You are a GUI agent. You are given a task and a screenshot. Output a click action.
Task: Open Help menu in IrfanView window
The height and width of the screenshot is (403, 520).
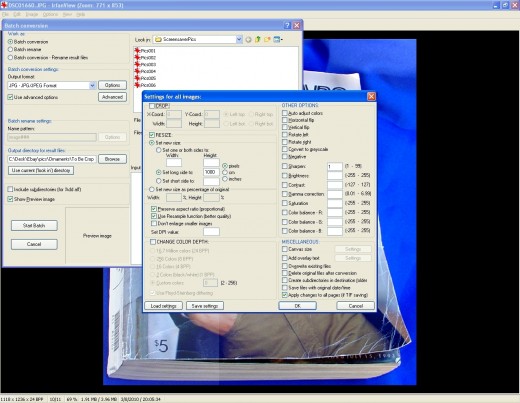coord(80,15)
